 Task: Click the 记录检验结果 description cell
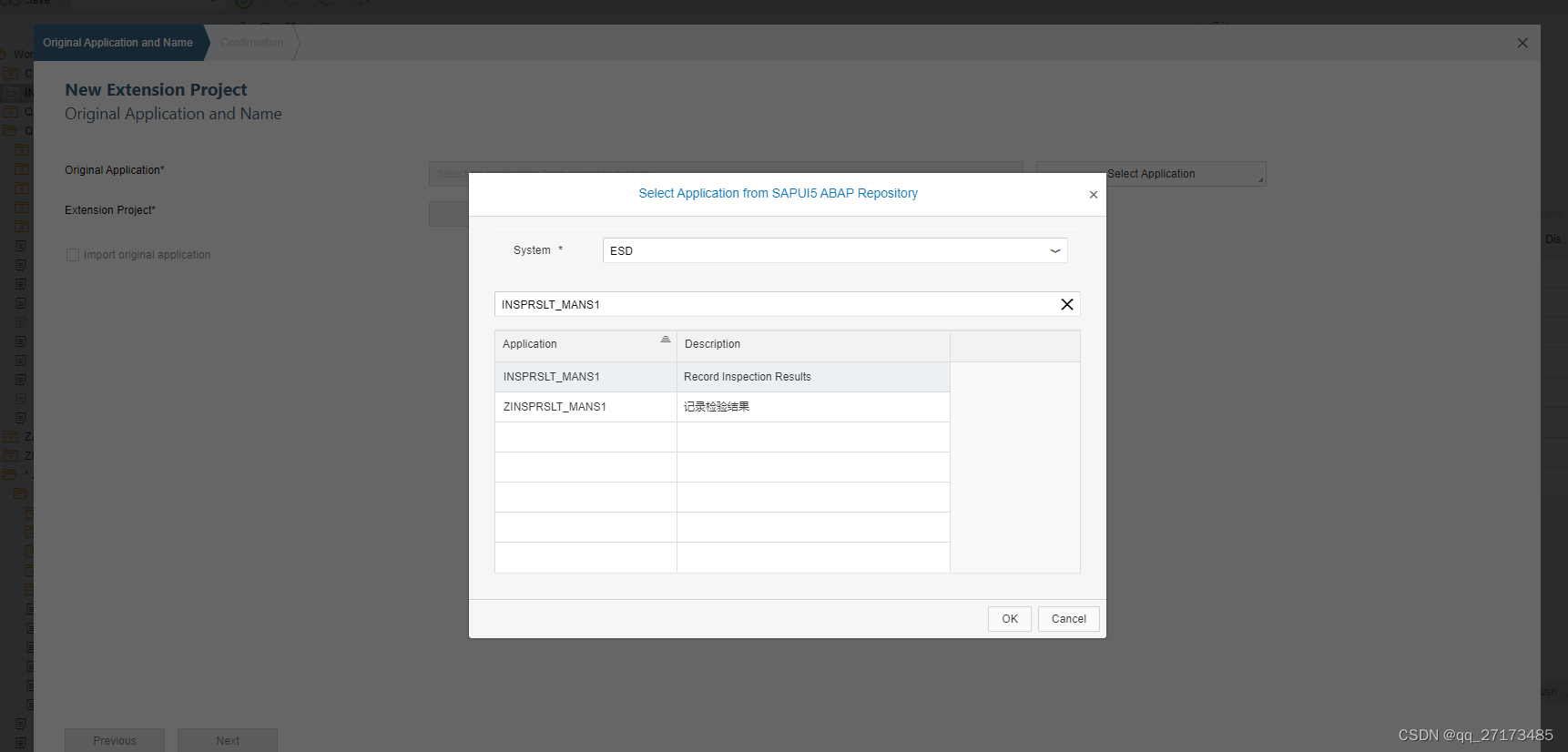click(x=813, y=407)
